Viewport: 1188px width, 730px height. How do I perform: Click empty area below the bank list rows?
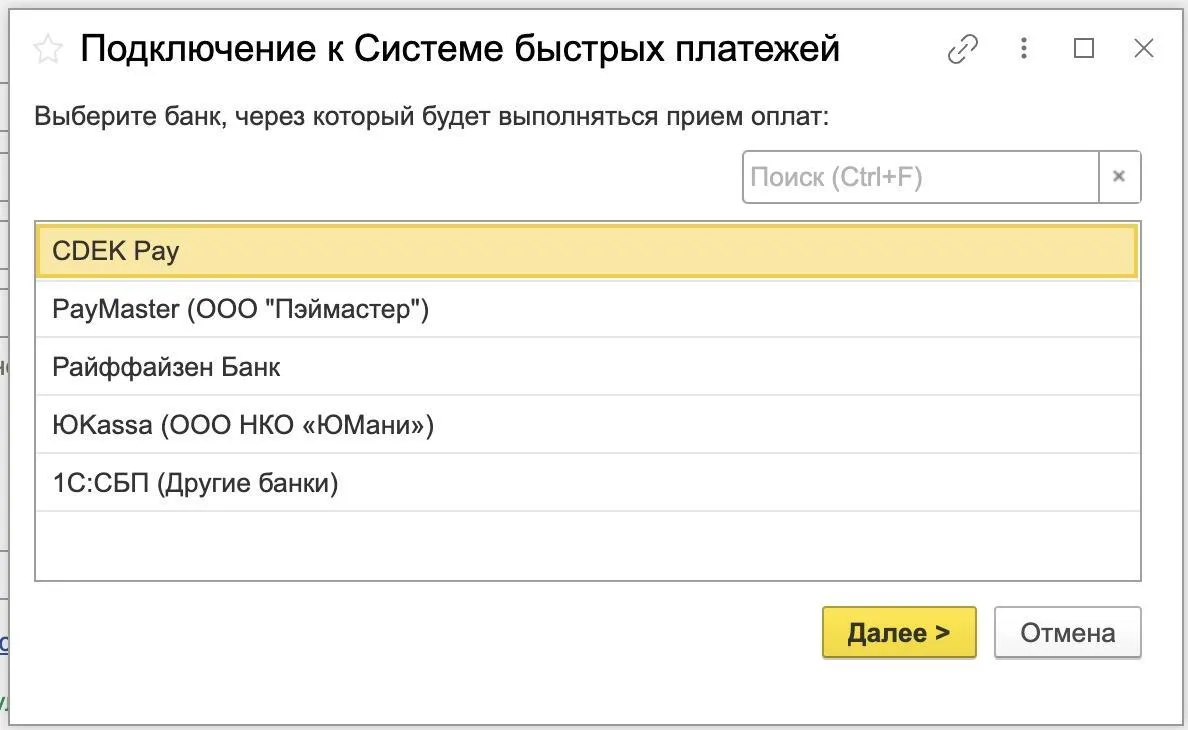point(587,546)
